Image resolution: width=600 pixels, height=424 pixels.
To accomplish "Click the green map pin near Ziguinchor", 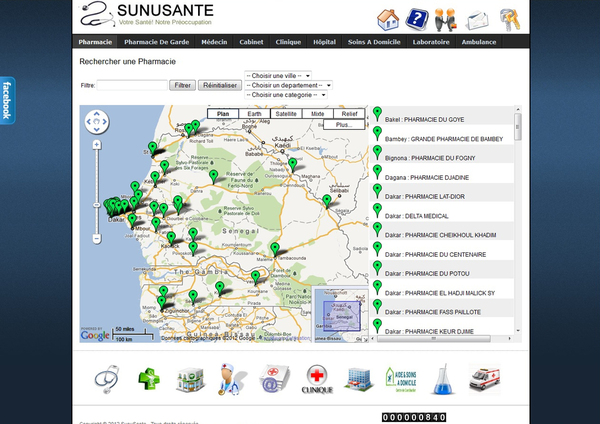I will tap(161, 302).
